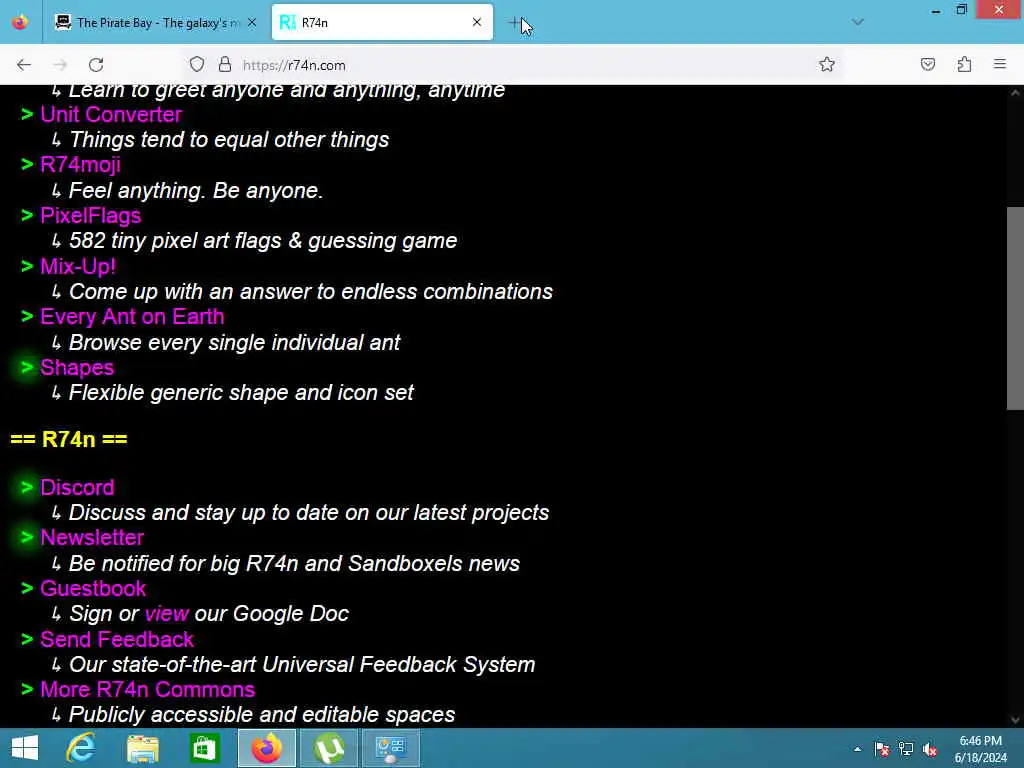This screenshot has width=1024, height=768.
Task: Open the Control Panel taskbar icon
Action: (391, 748)
